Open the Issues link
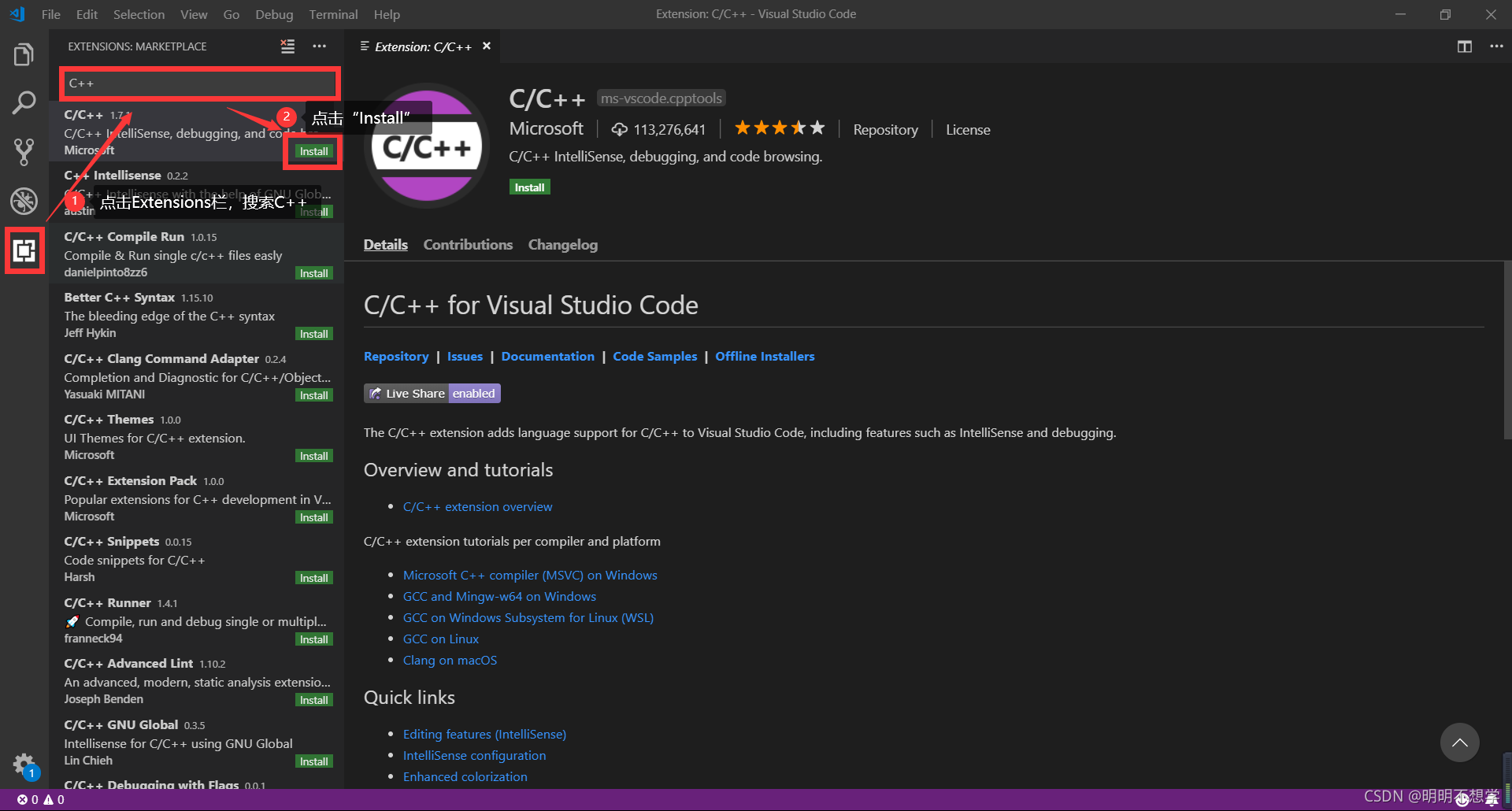 [465, 357]
